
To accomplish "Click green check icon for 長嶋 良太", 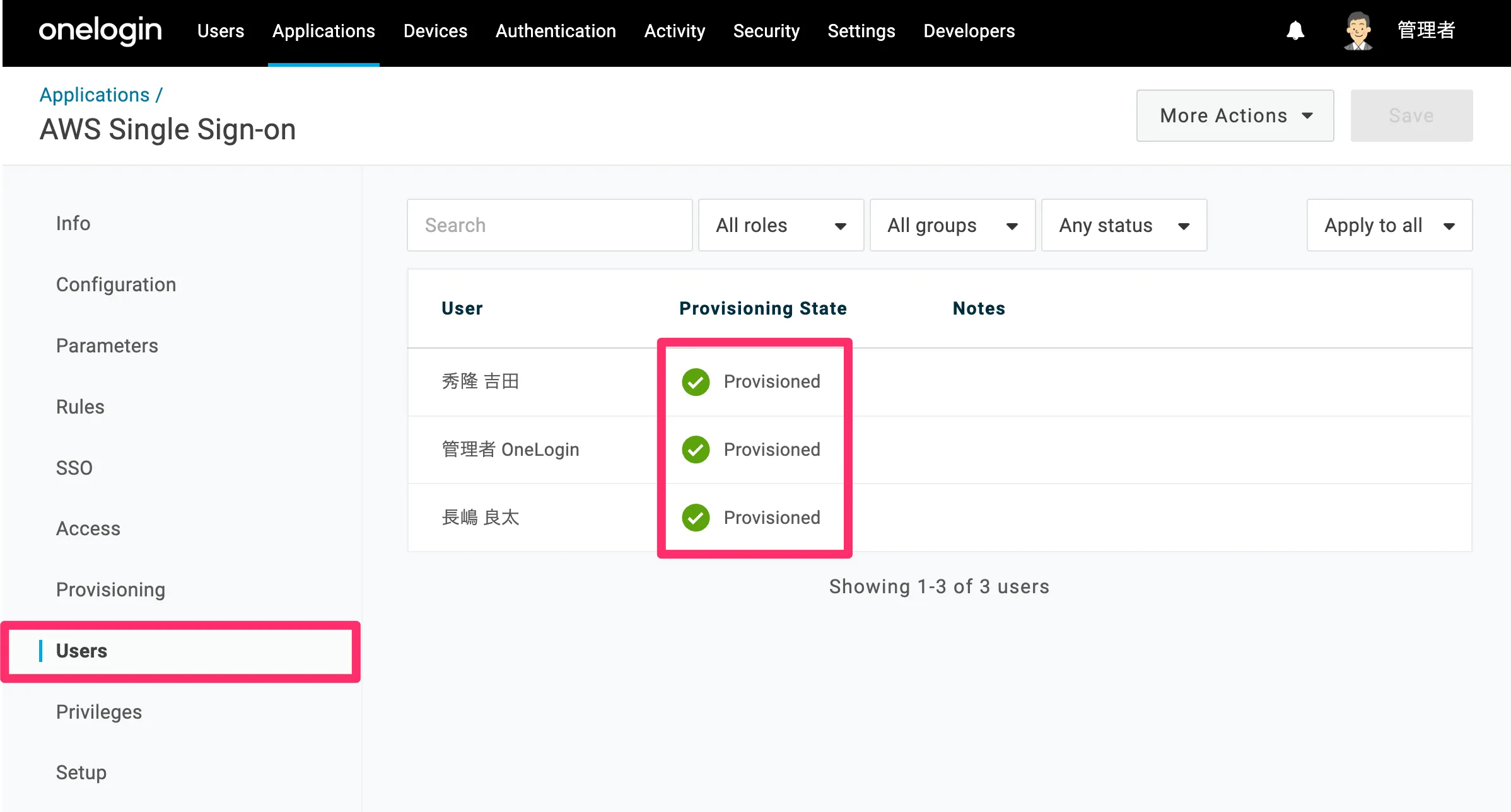I will 696,518.
